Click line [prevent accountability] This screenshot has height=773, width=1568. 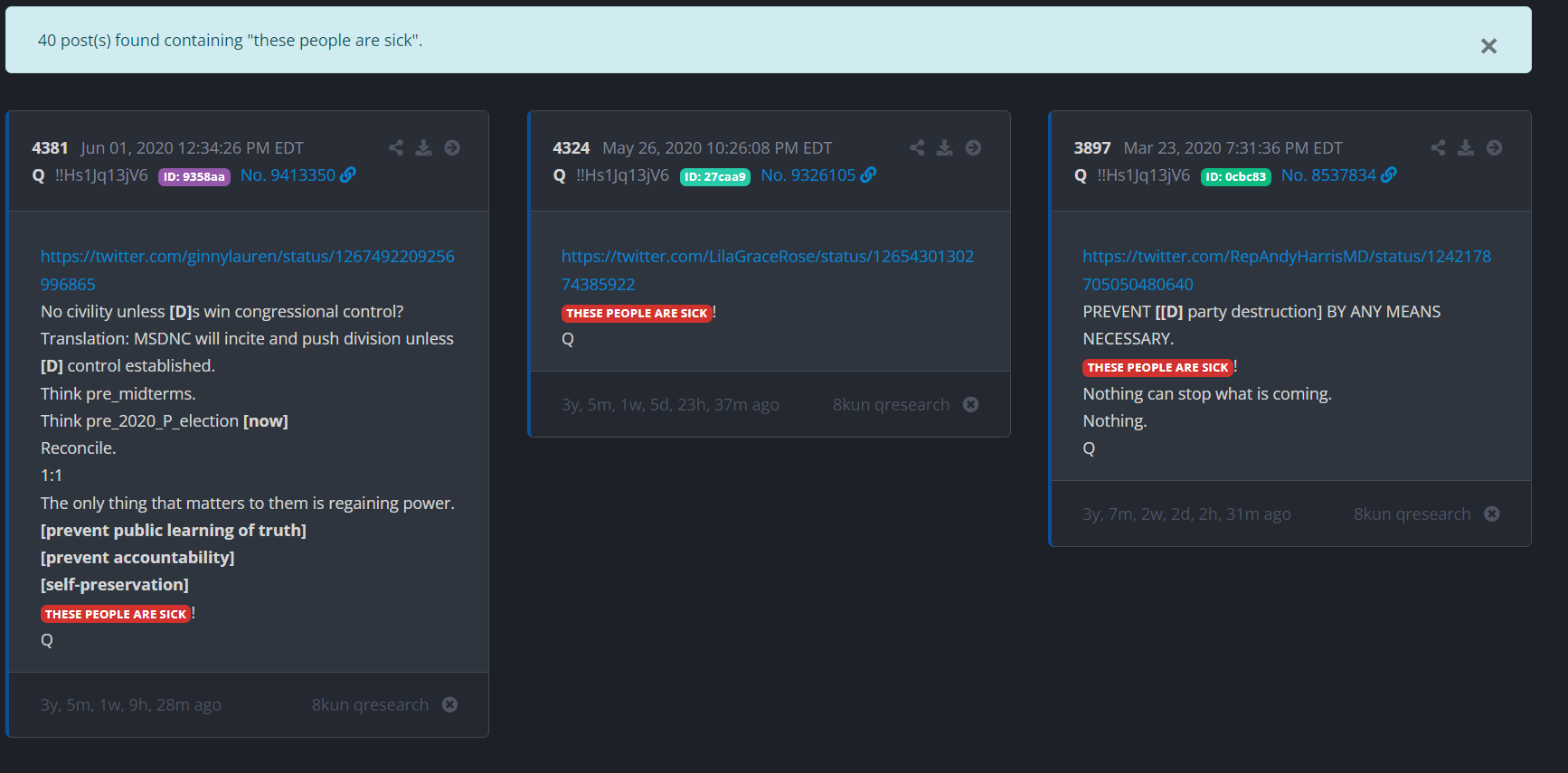[x=137, y=558]
